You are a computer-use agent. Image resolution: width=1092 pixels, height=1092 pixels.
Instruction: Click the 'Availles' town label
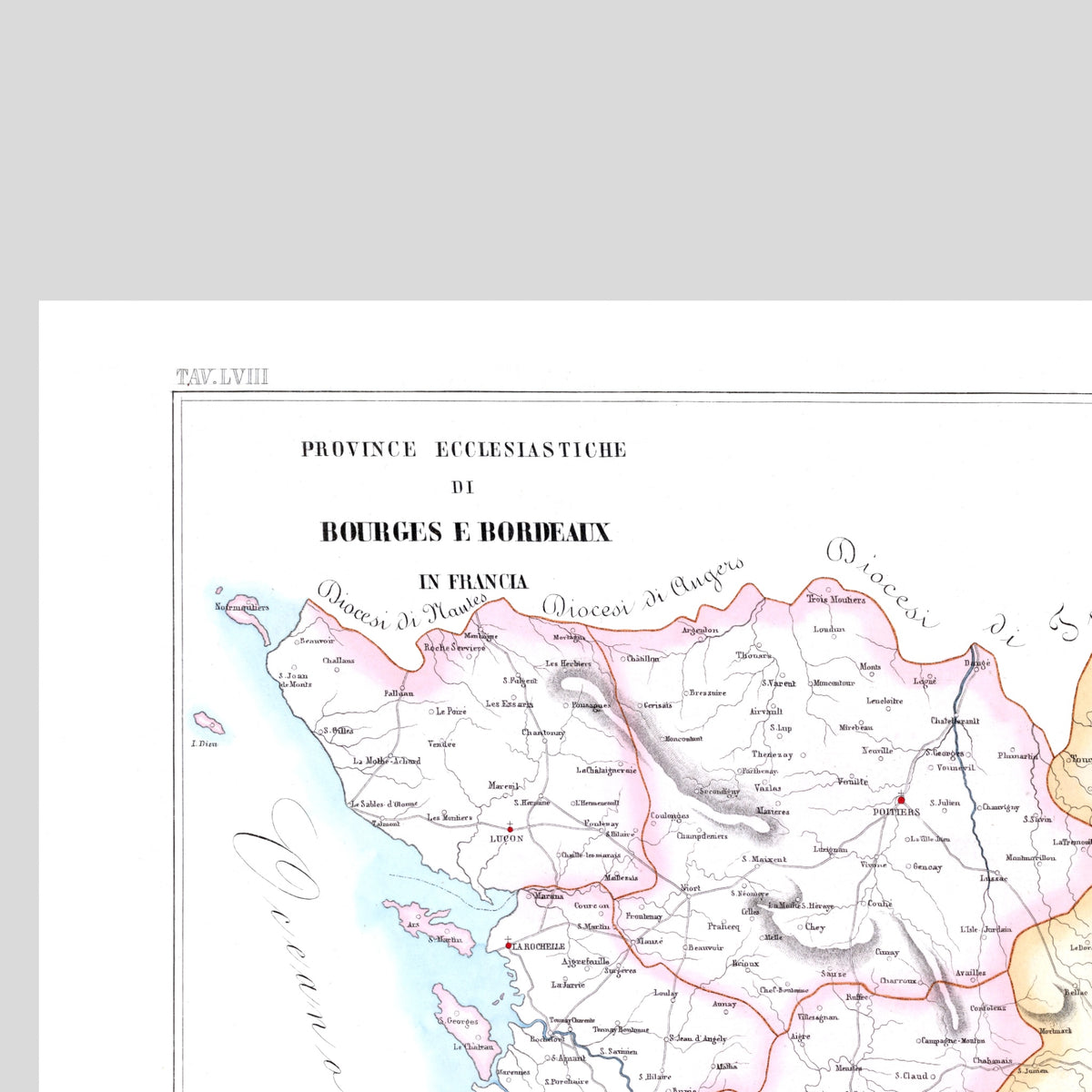point(970,973)
